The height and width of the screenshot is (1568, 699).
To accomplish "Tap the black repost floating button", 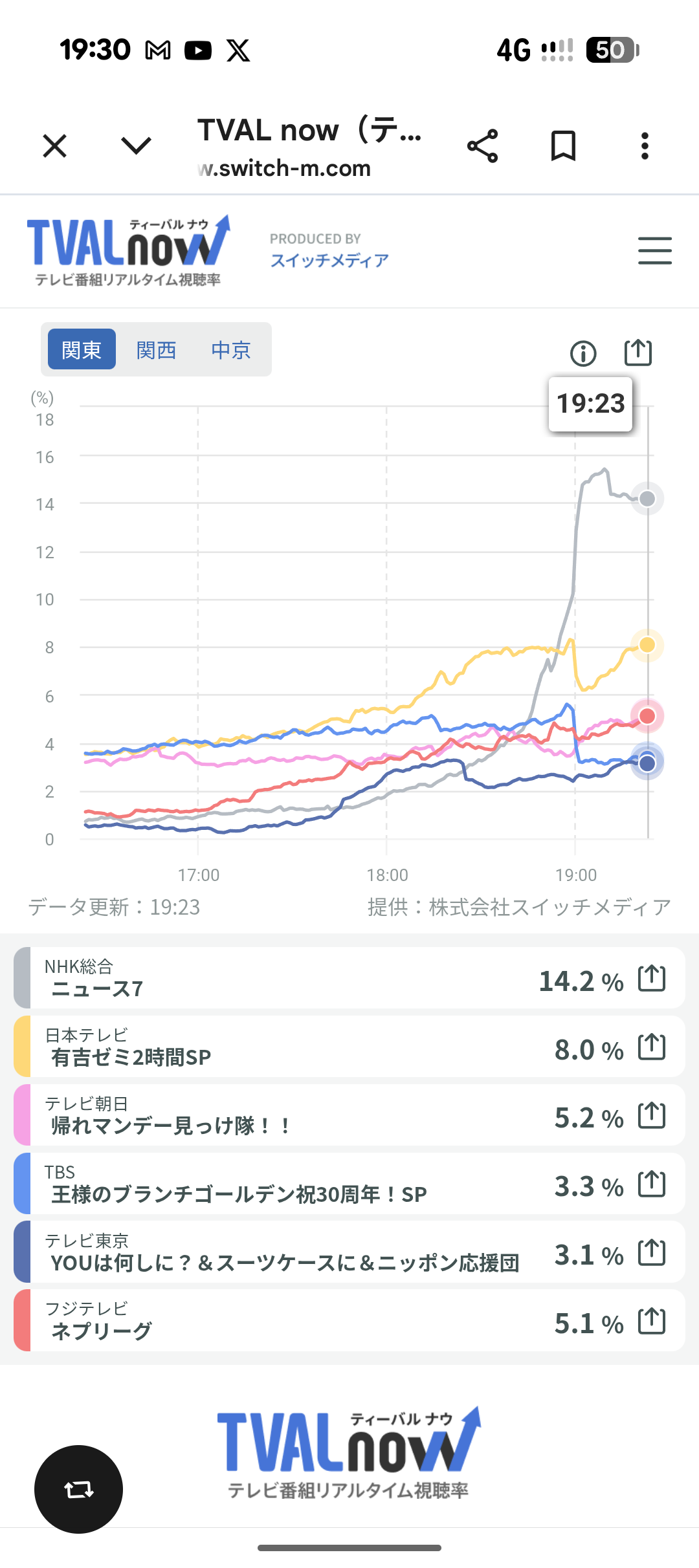I will (78, 1489).
